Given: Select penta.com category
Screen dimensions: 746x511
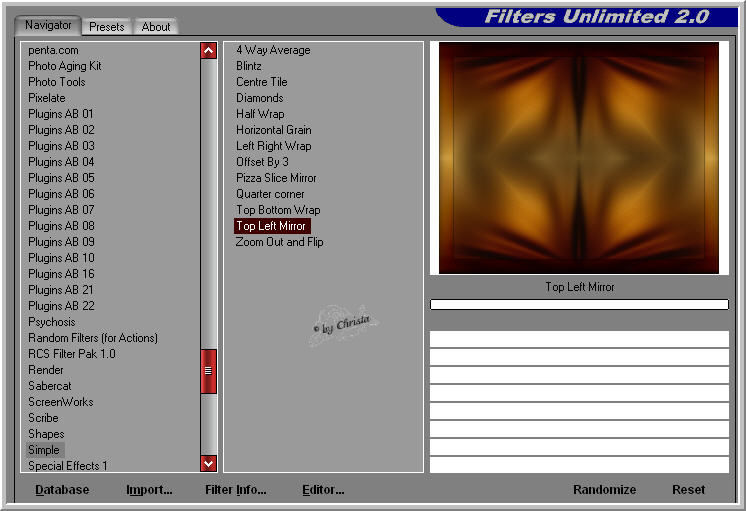Looking at the screenshot, I should pos(53,50).
